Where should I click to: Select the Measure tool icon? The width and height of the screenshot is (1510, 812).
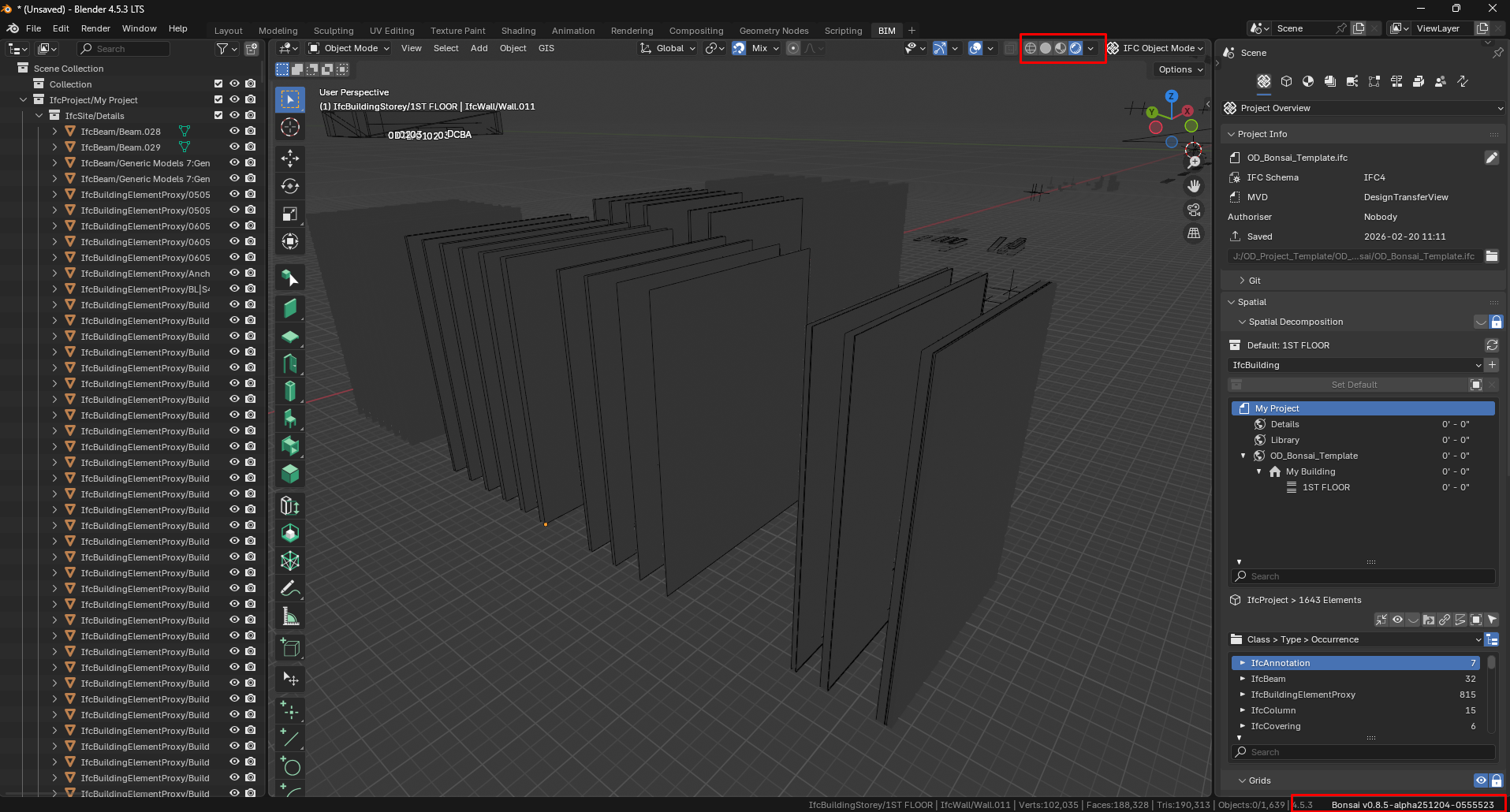(290, 616)
